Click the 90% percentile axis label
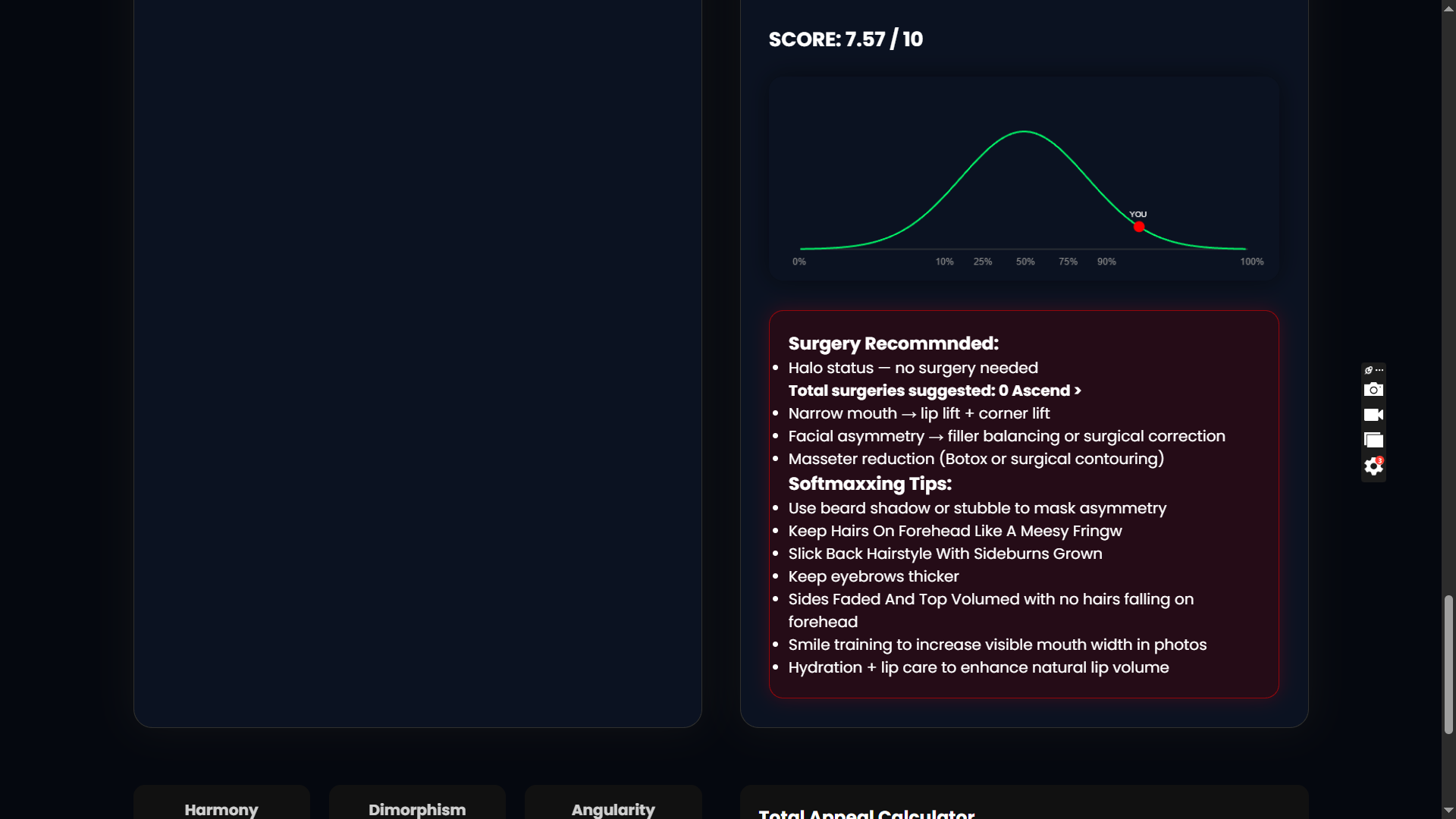 (x=1106, y=262)
